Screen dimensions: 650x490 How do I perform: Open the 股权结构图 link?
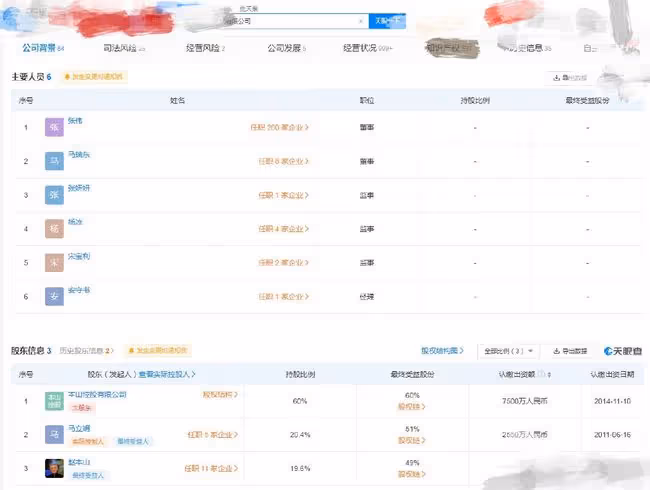(x=442, y=351)
